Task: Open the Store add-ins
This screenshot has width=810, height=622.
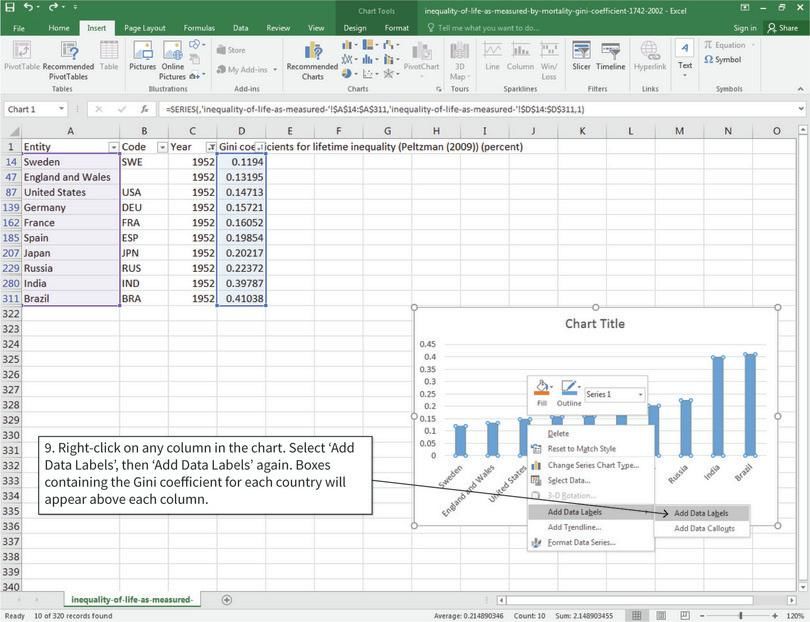Action: pos(231,50)
